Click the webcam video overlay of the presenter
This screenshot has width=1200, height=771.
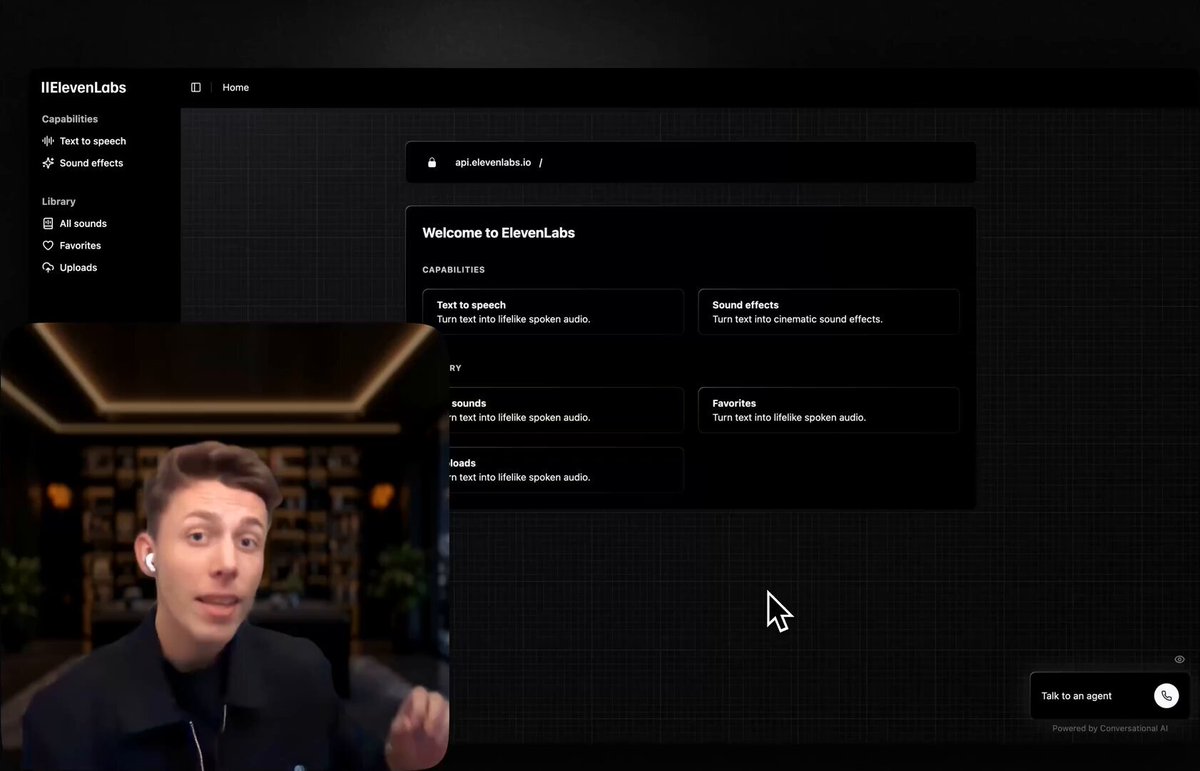pos(224,547)
